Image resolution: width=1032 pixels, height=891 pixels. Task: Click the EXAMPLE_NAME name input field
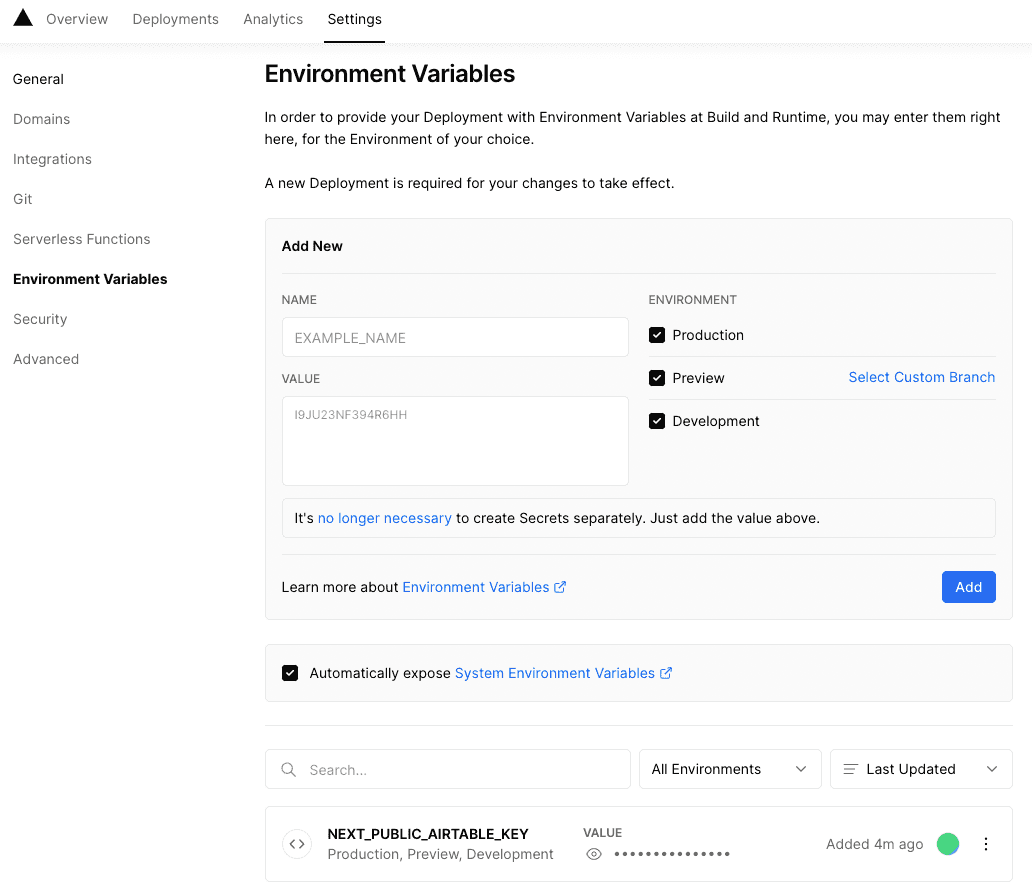click(455, 338)
